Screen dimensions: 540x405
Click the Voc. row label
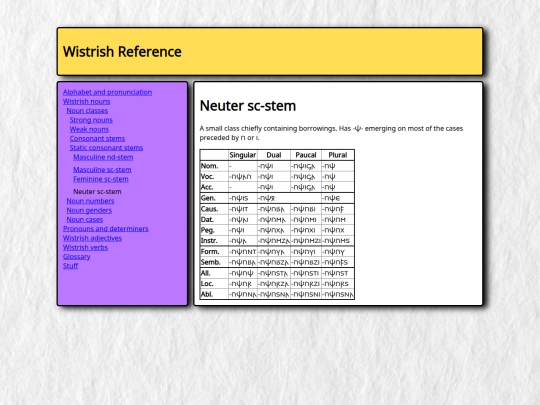click(x=214, y=177)
